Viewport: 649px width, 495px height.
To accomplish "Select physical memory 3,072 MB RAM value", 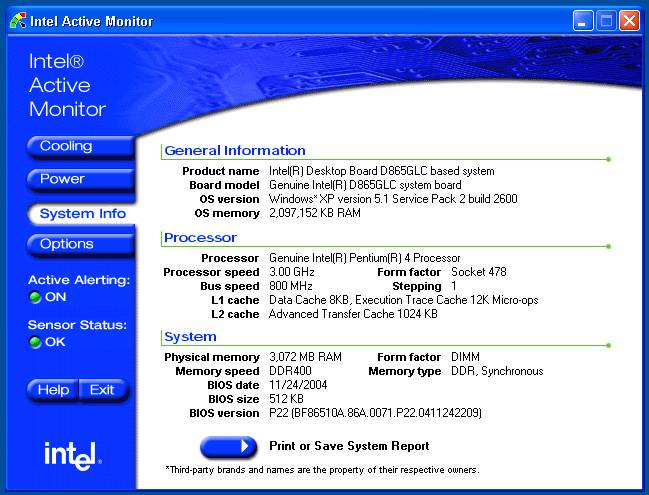I will click(305, 357).
